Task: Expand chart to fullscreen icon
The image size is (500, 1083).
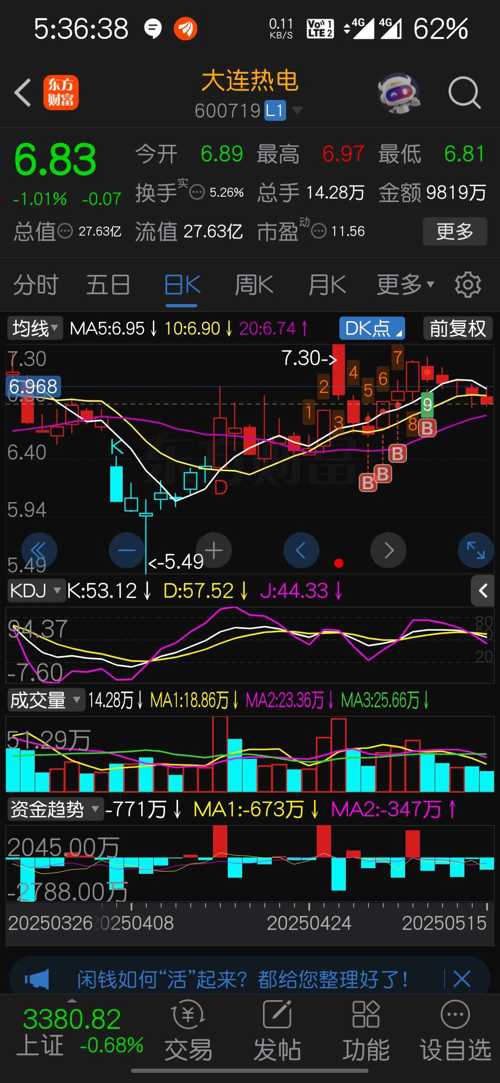Action: tap(476, 550)
